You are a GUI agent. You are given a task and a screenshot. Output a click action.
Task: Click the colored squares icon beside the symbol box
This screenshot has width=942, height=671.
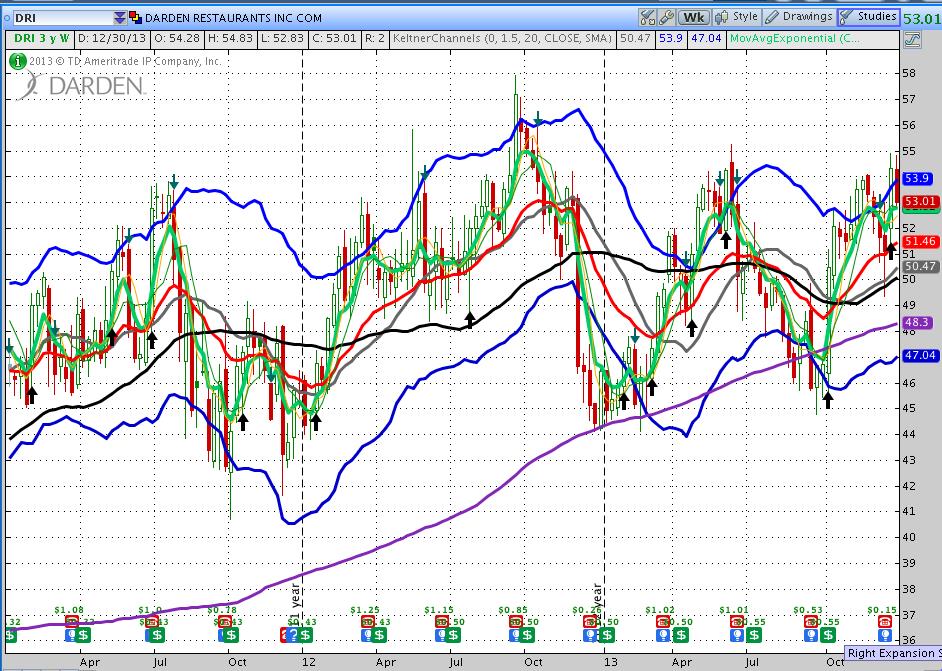coord(135,18)
